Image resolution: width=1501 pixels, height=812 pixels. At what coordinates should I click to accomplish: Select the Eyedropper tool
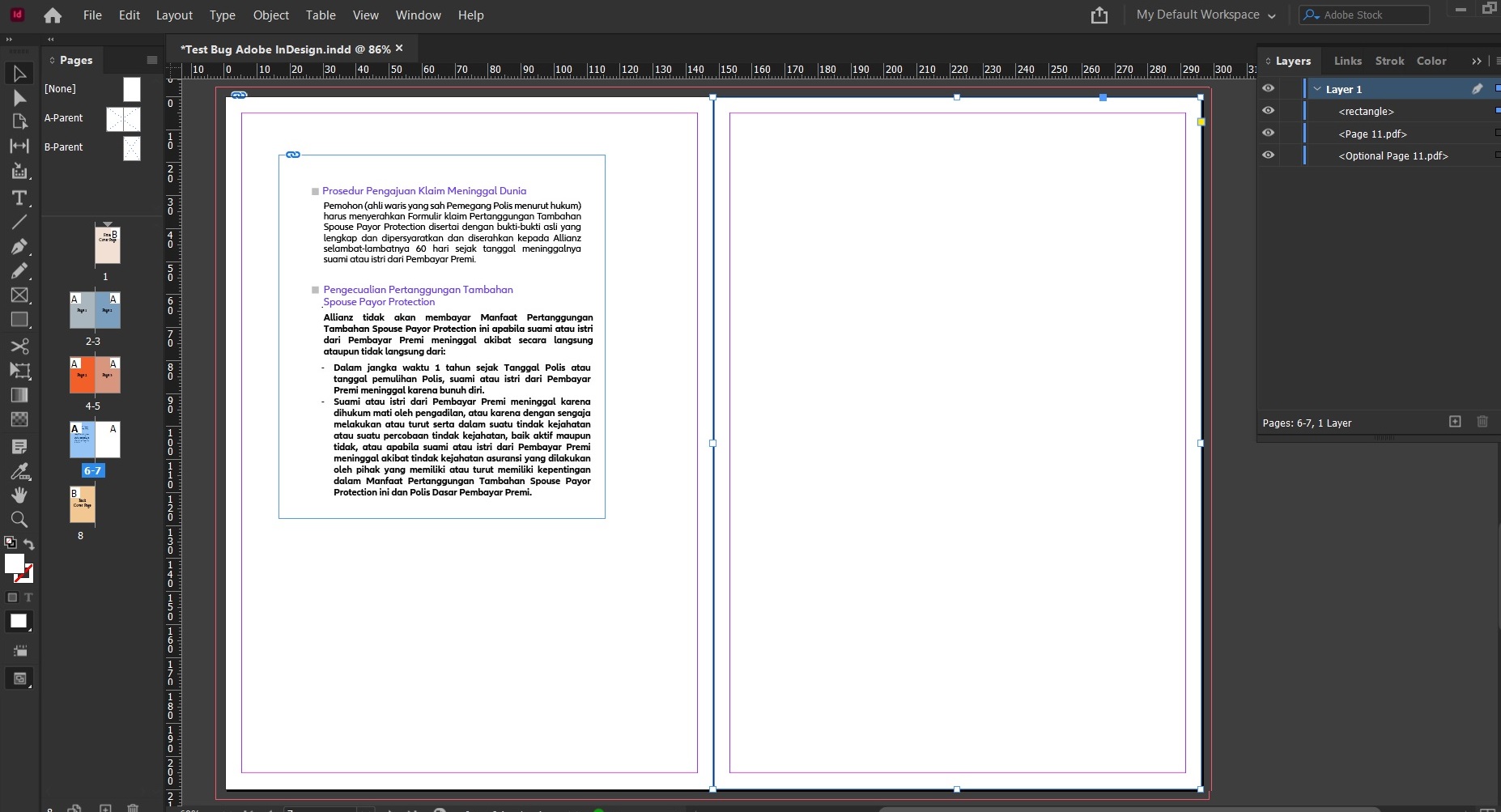(x=19, y=472)
